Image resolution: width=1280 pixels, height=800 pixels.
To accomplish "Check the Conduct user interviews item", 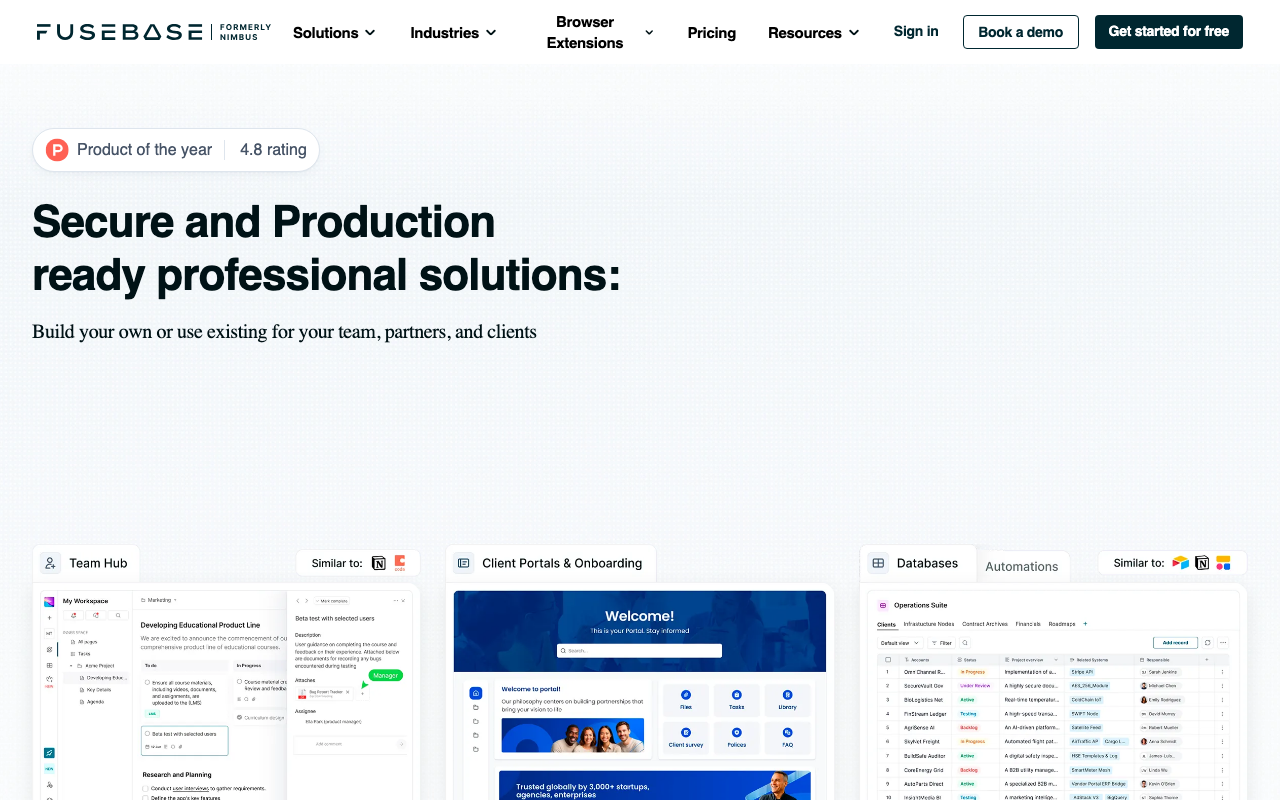I will point(146,788).
